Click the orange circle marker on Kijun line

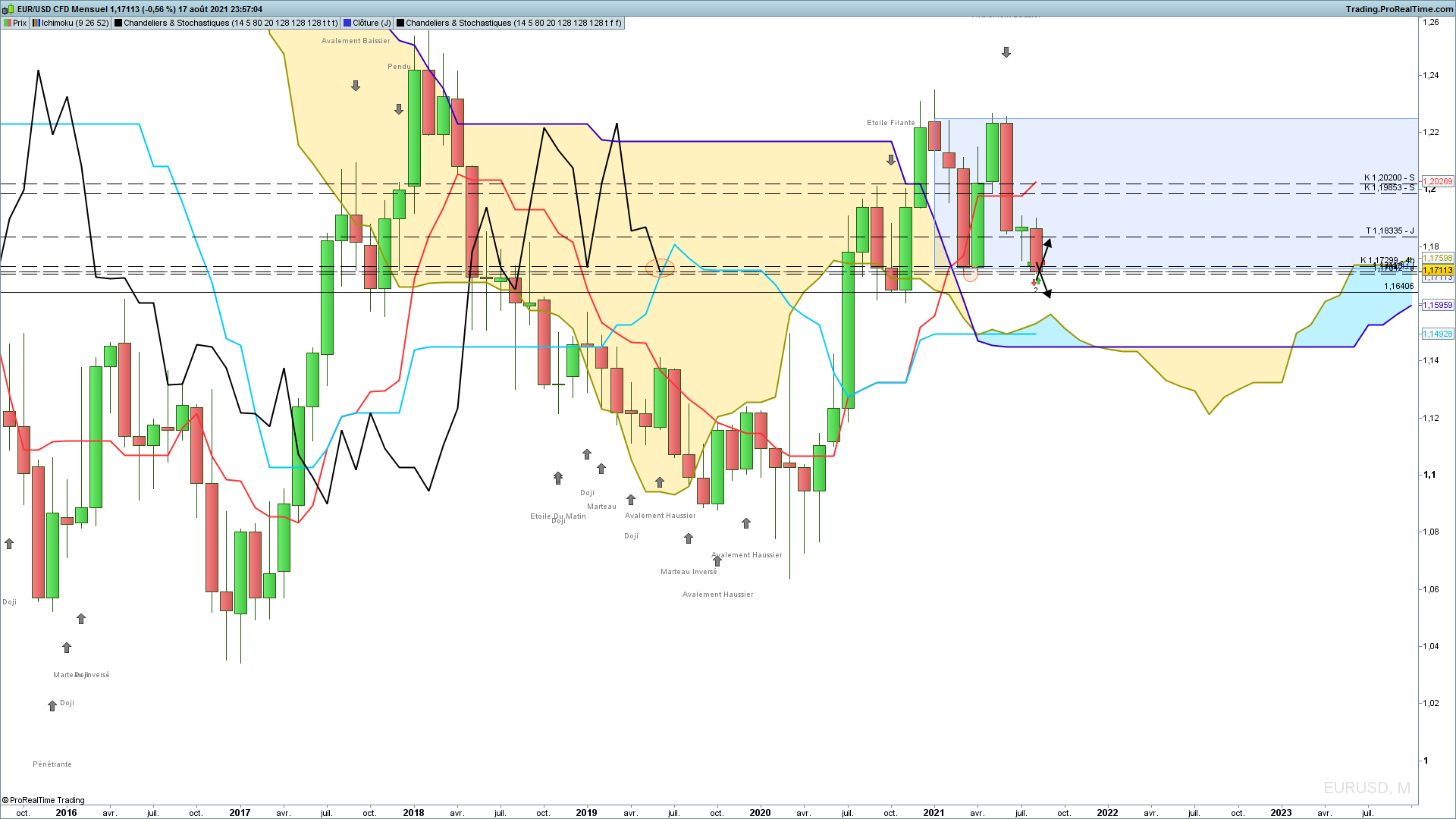660,268
